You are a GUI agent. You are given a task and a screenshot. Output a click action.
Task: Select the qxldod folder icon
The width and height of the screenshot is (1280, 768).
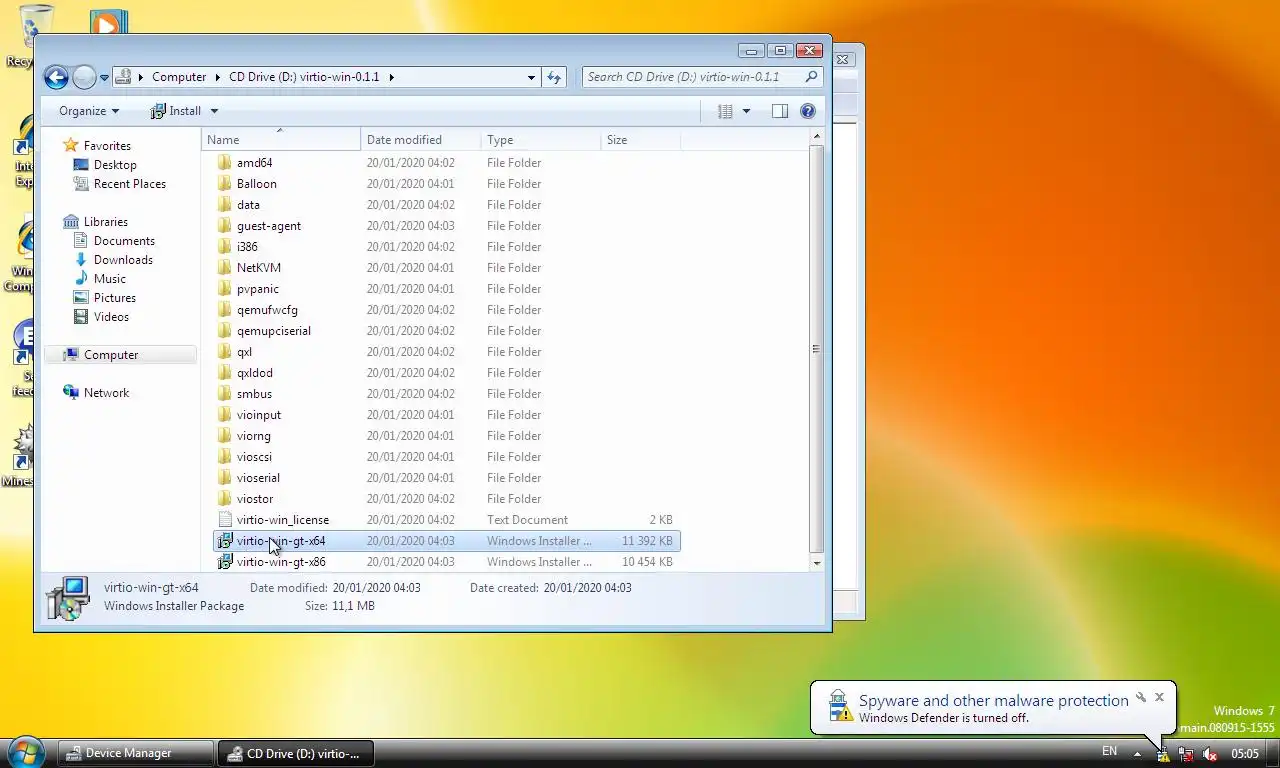225,373
